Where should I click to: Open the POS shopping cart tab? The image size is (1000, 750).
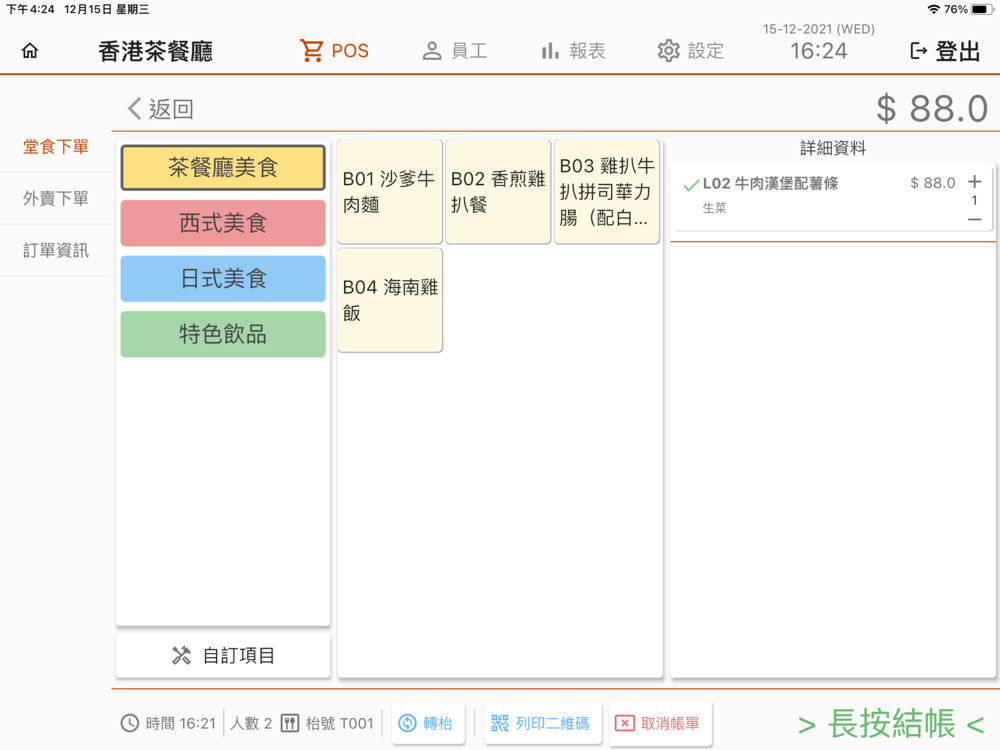tap(334, 50)
